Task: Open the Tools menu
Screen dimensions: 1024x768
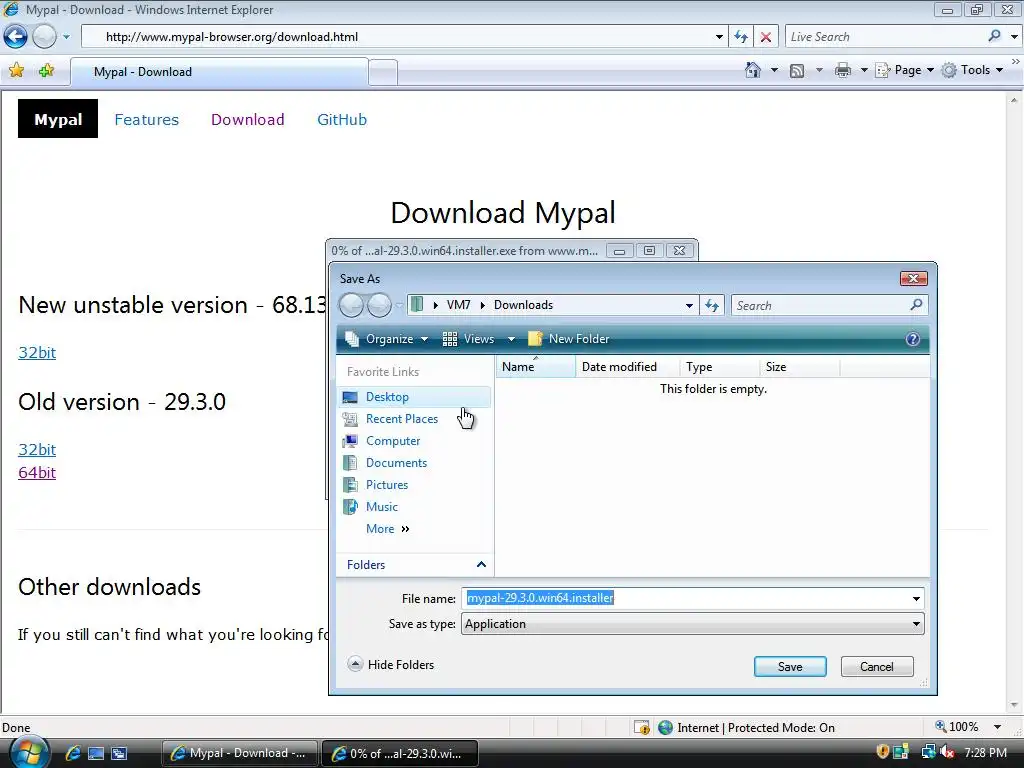Action: [972, 70]
